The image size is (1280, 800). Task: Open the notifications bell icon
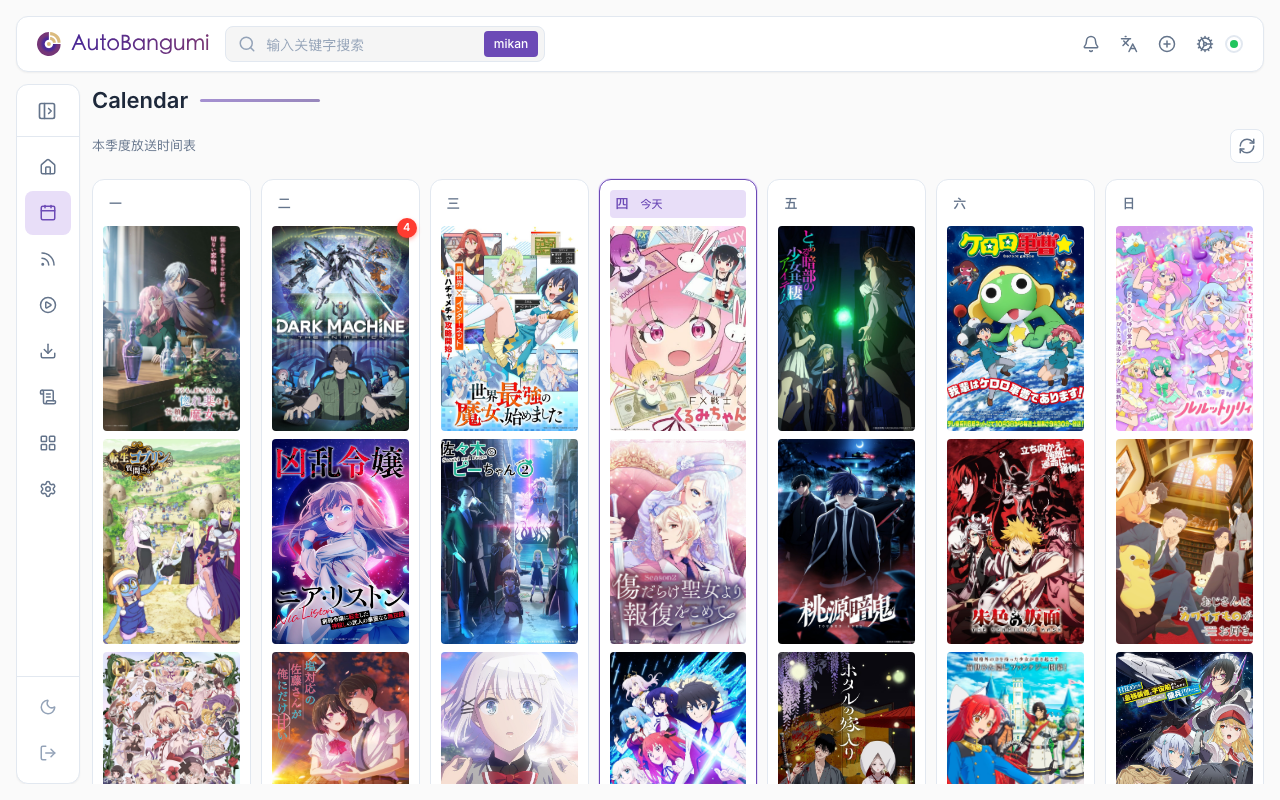(1091, 44)
